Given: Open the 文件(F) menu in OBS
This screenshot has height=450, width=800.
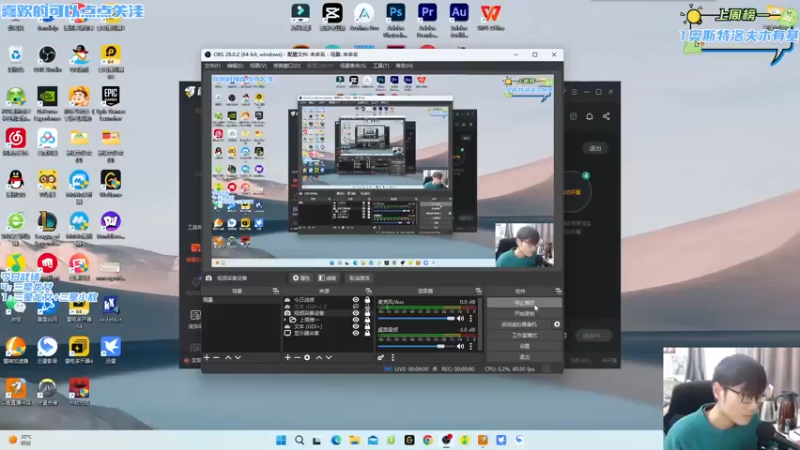Looking at the screenshot, I should (x=212, y=66).
